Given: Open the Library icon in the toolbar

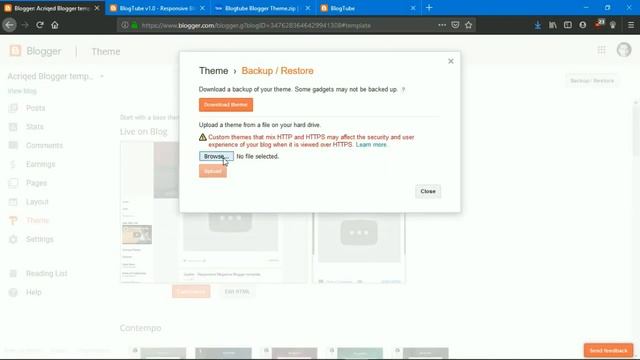Looking at the screenshot, I should [553, 25].
